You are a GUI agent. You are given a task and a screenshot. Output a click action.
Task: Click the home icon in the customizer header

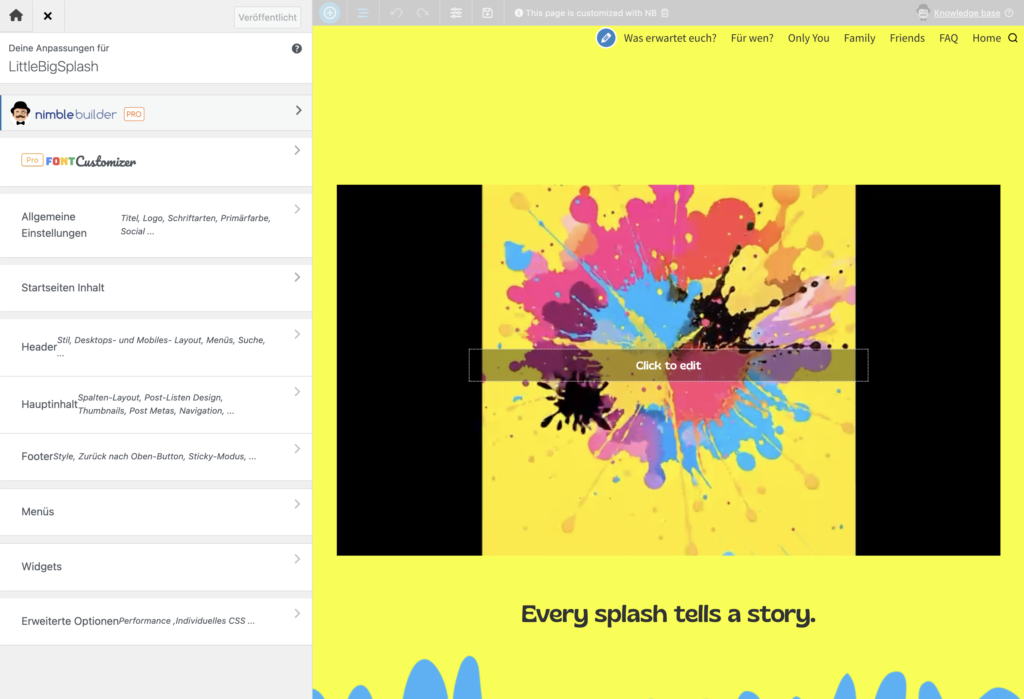coord(16,16)
